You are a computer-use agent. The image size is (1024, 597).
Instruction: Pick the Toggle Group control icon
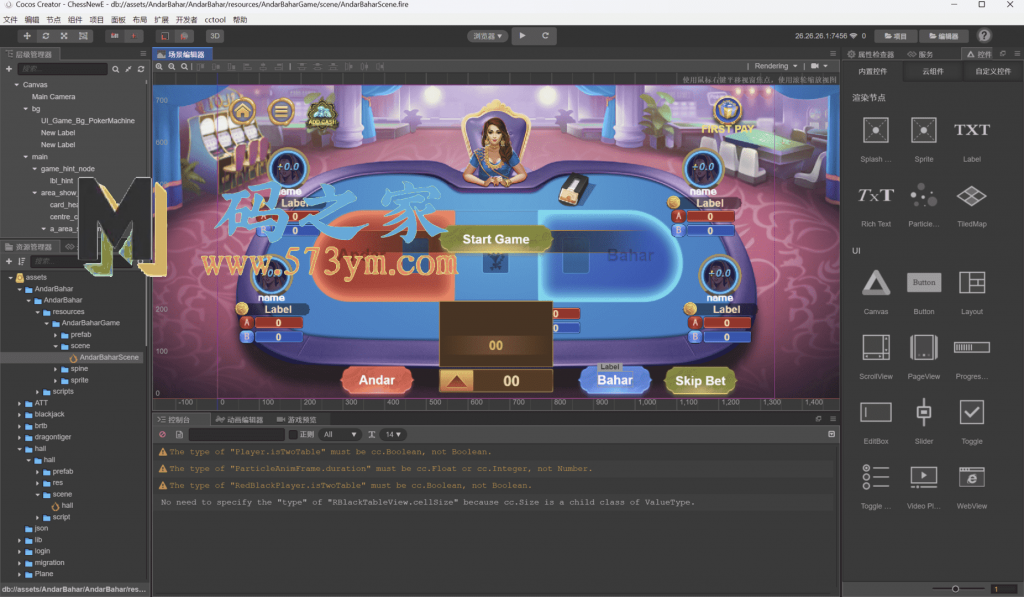coord(876,477)
